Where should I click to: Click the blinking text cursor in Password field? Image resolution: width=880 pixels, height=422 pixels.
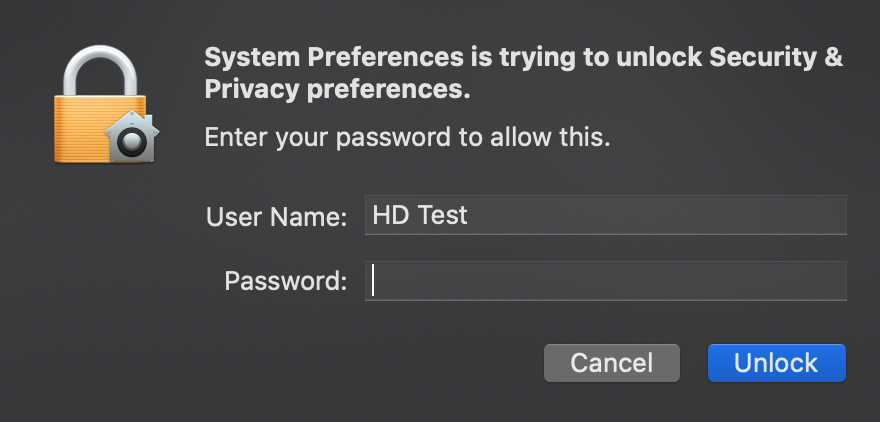pos(373,281)
